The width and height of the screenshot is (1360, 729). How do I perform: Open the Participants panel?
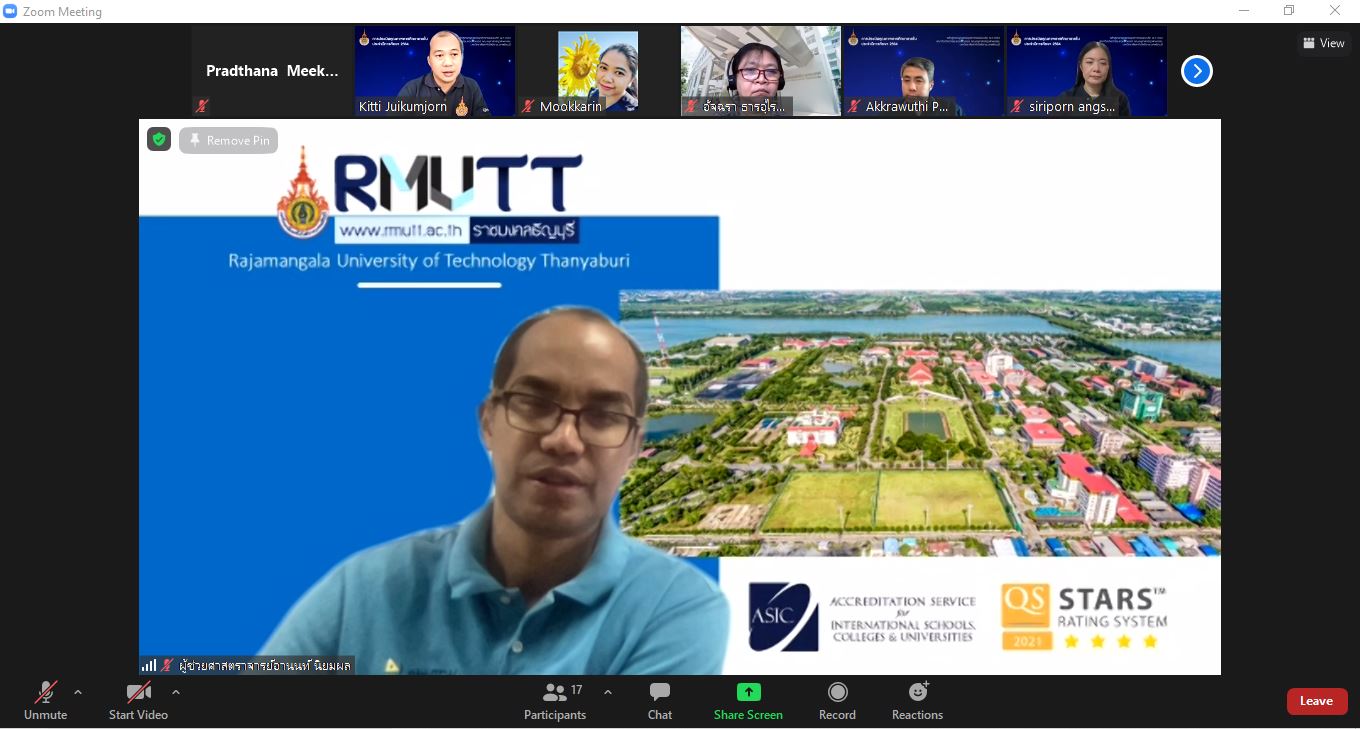tap(555, 700)
